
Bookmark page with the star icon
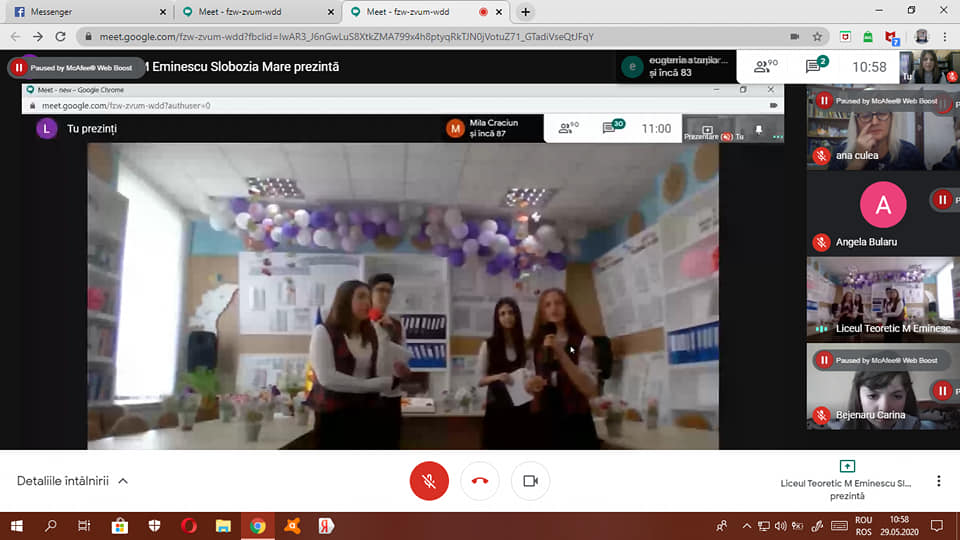[x=817, y=37]
